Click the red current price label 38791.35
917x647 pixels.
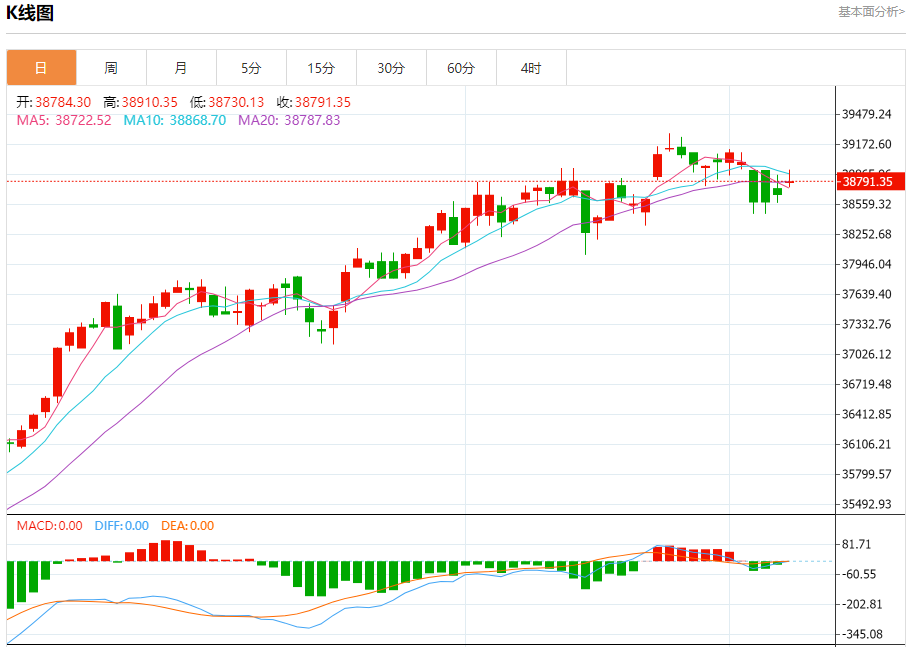tap(871, 181)
